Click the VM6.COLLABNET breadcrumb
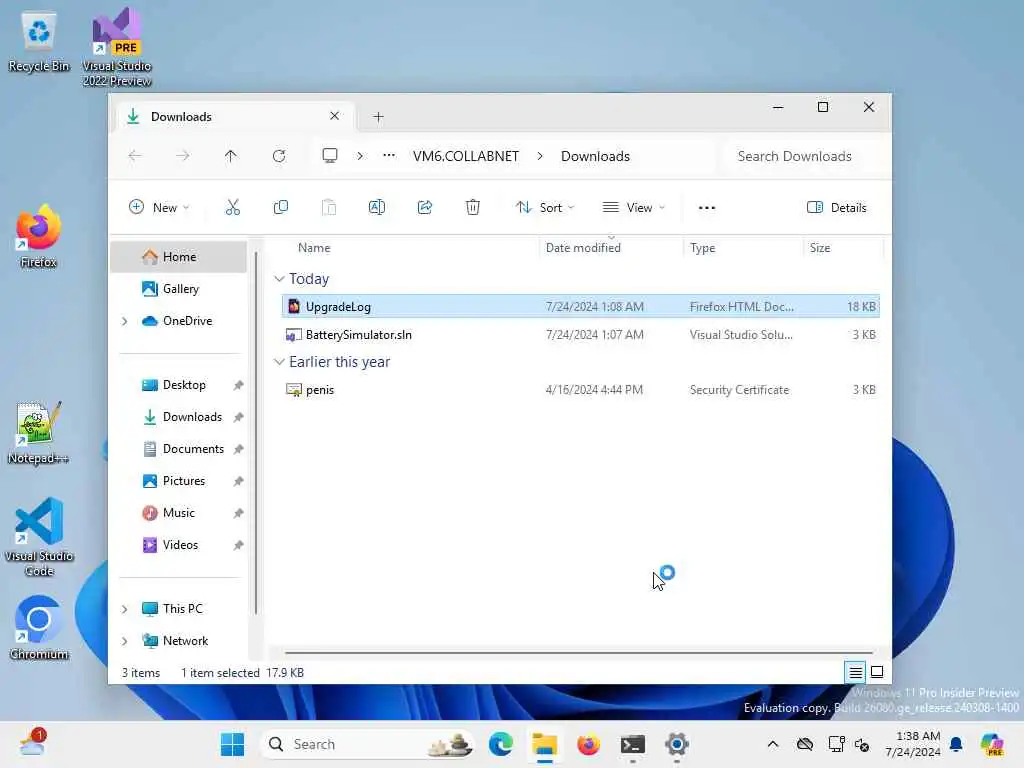 click(x=466, y=156)
